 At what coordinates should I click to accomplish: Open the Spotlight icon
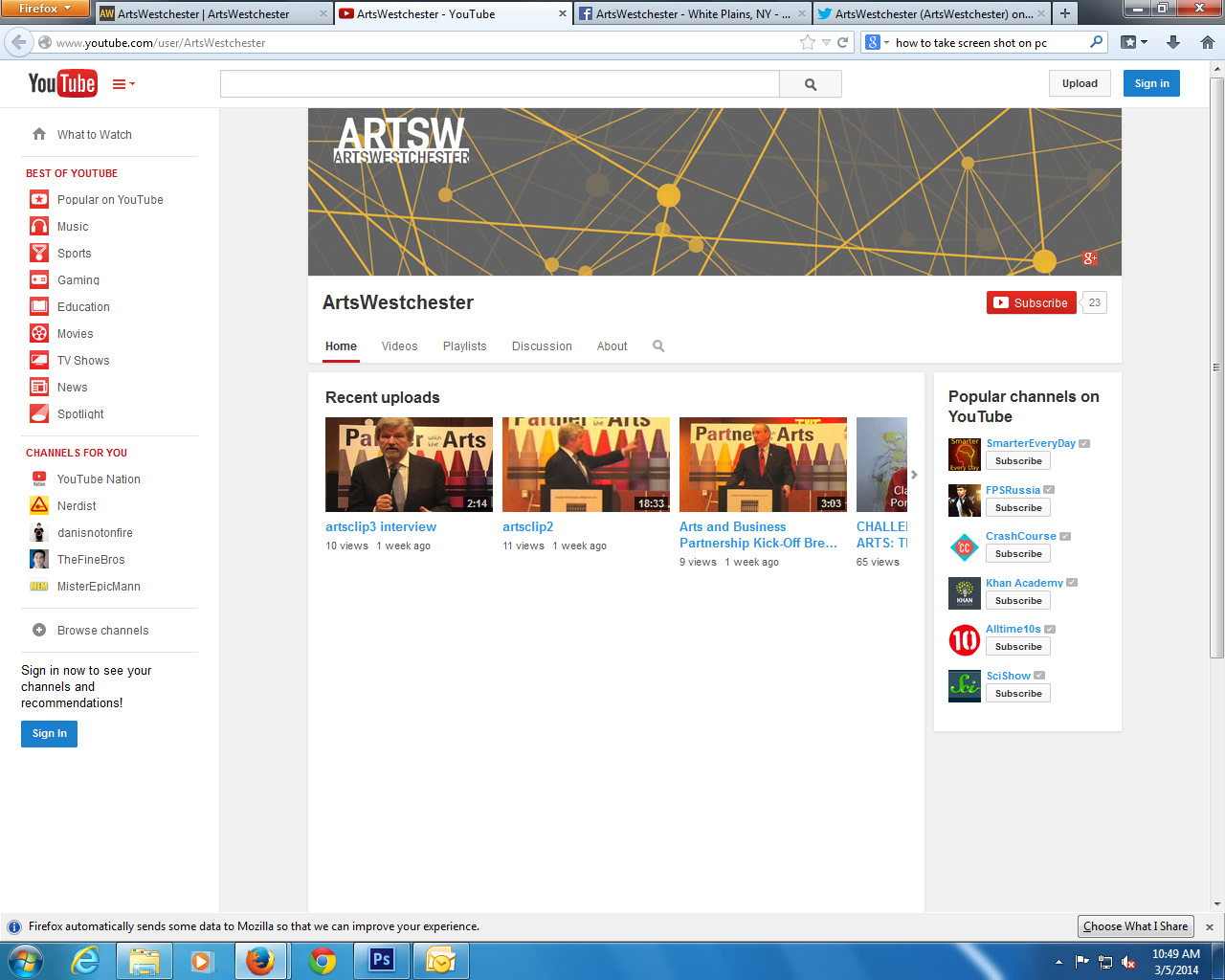[39, 413]
